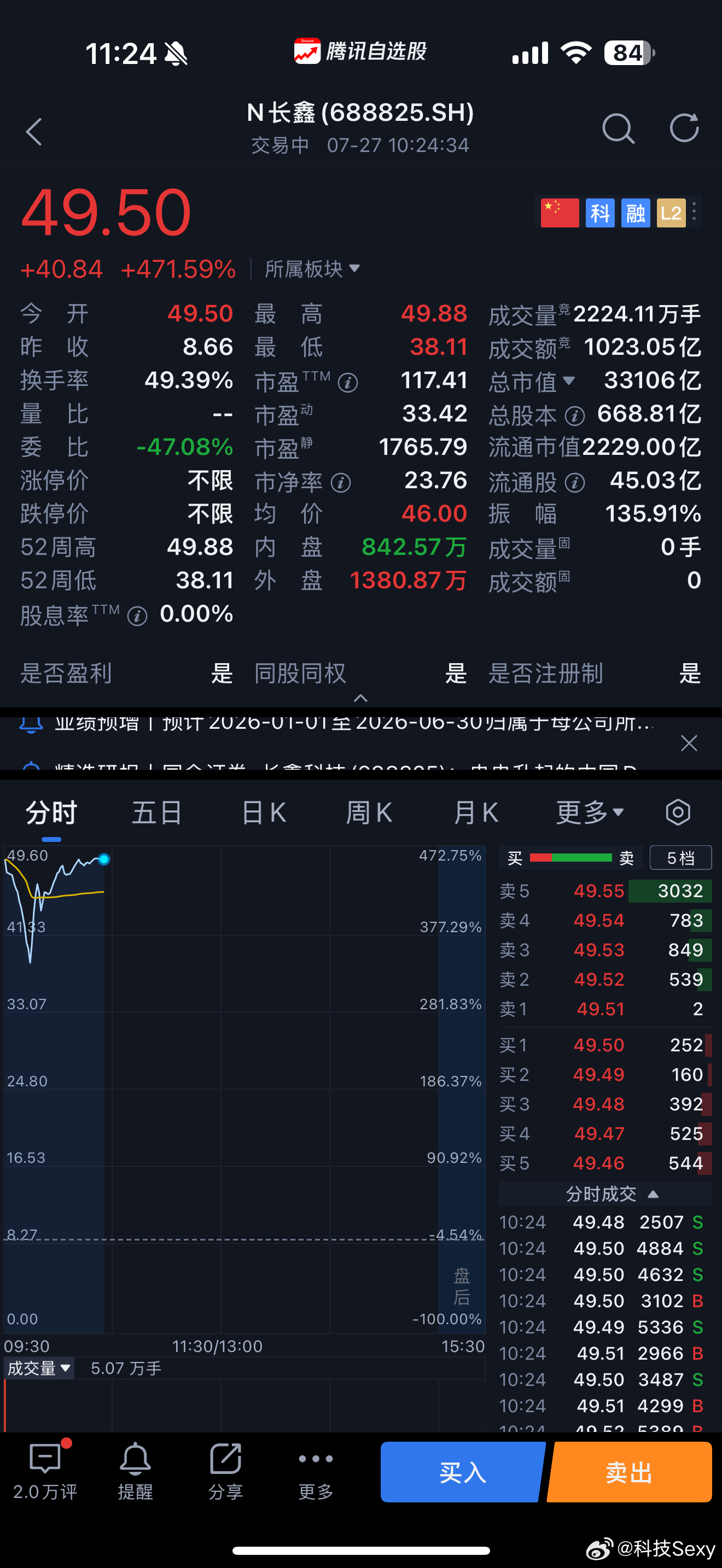The height and width of the screenshot is (1568, 722).
Task: Select the 买1 bid row at 49.50
Action: 604,1045
